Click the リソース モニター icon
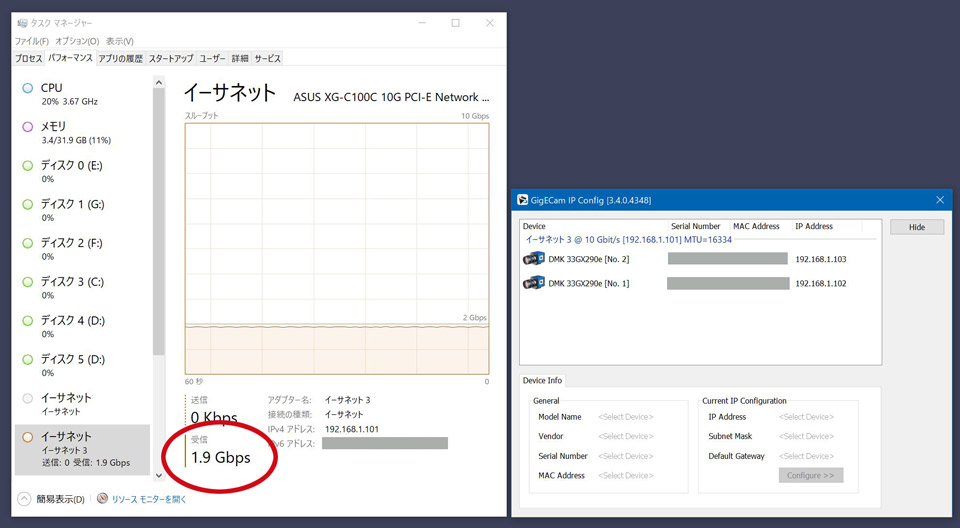Screen dimensions: 960x528 pyautogui.click(x=102, y=499)
